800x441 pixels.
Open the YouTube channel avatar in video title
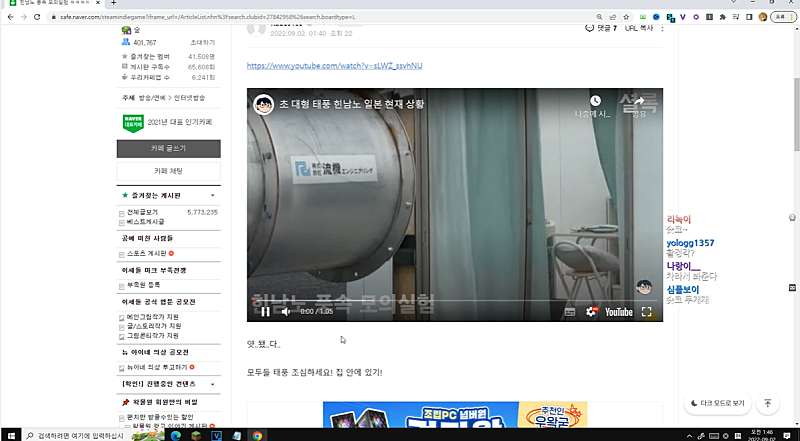coord(264,104)
